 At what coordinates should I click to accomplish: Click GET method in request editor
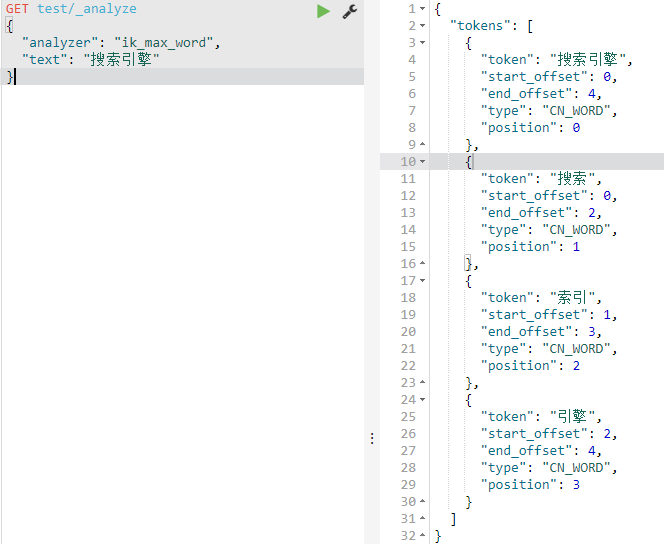point(17,9)
